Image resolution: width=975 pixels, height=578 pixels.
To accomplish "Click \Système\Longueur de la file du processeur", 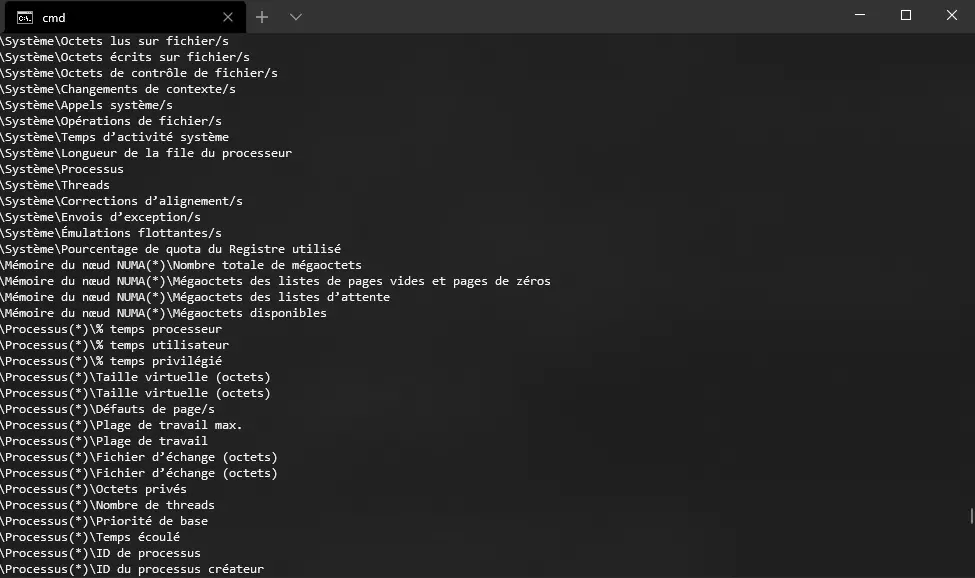I will click(146, 153).
